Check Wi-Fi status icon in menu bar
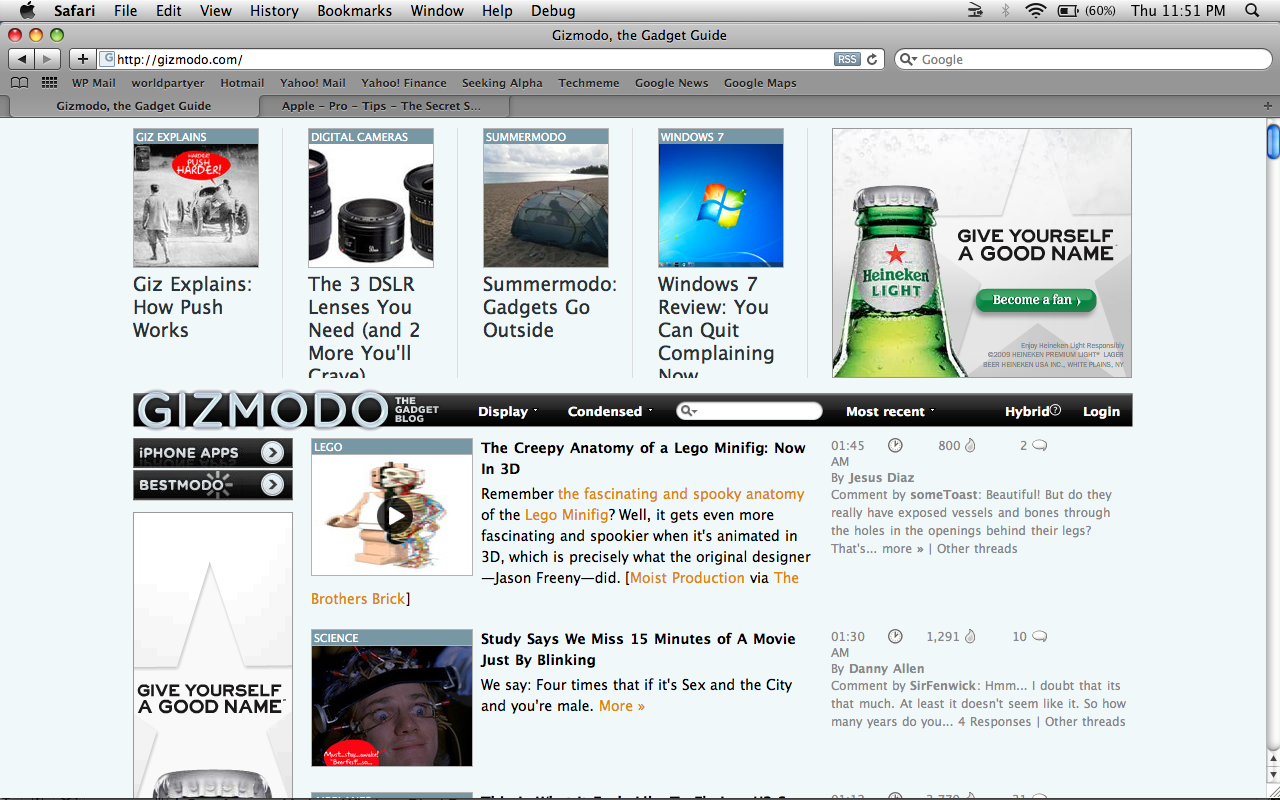Viewport: 1280px width, 800px height. point(1036,11)
